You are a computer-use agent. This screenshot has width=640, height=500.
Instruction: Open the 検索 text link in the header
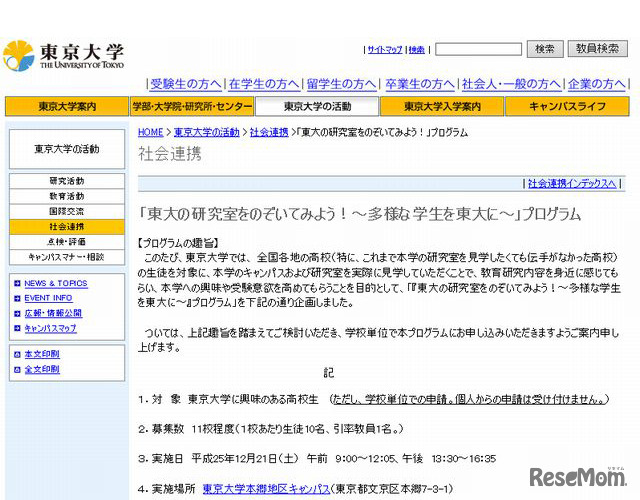417,49
